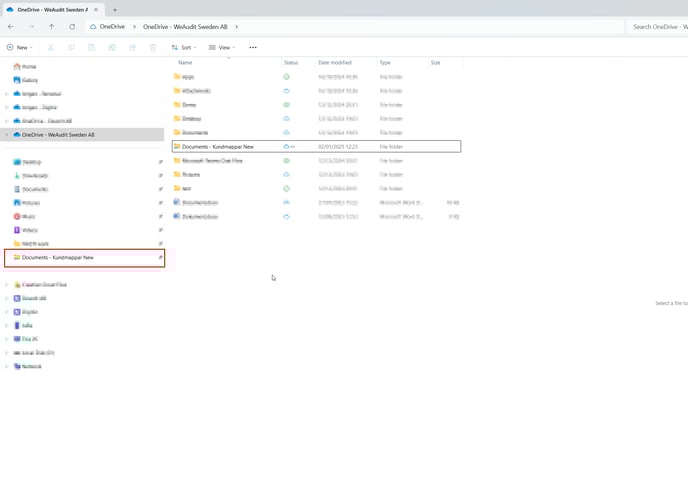Select OneDrive - WeAudit Sweden AB in sidebar

tap(82, 135)
